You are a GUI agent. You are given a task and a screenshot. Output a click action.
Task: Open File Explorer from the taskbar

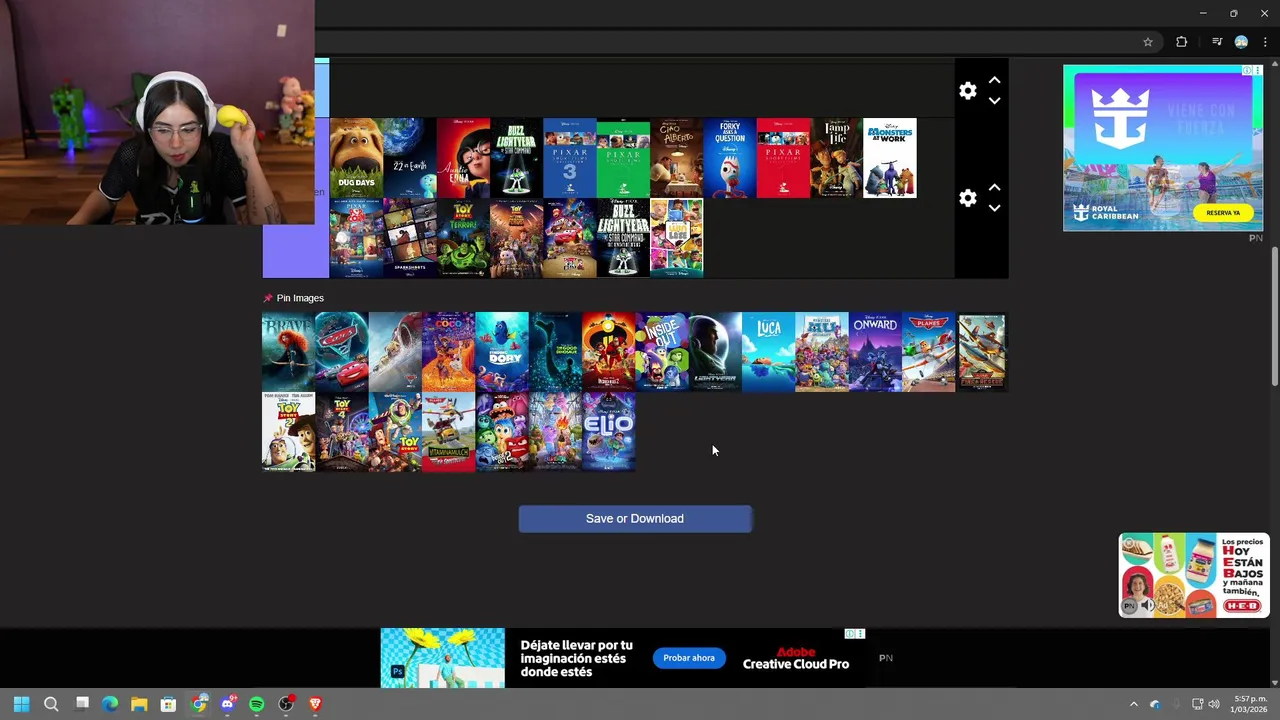(139, 704)
